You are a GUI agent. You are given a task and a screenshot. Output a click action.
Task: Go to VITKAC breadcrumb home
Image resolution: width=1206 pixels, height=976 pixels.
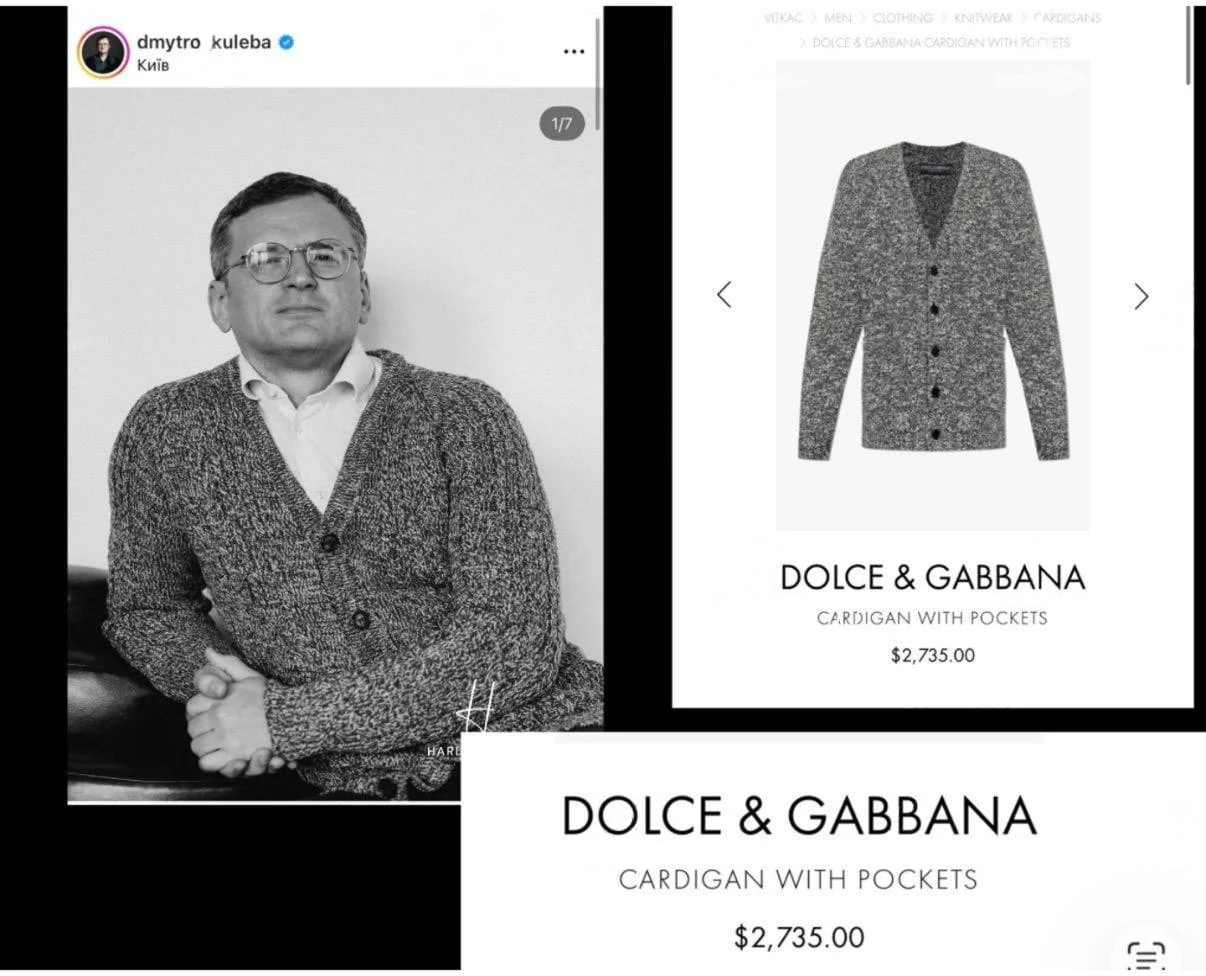click(783, 18)
